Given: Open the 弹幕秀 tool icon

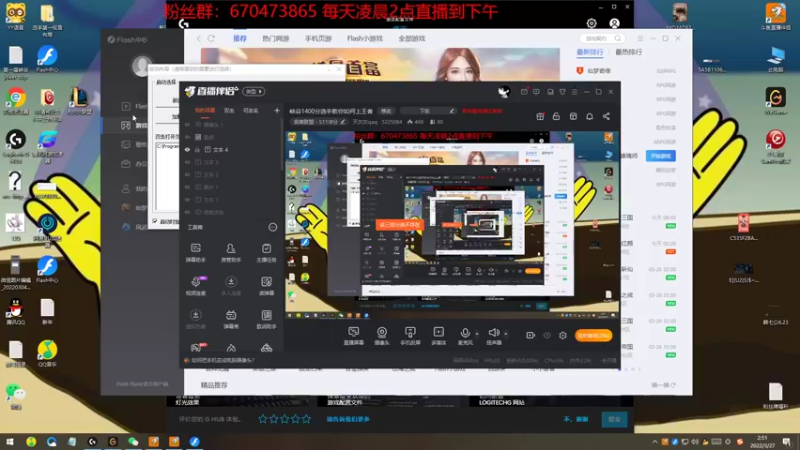Looking at the screenshot, I should [x=231, y=319].
